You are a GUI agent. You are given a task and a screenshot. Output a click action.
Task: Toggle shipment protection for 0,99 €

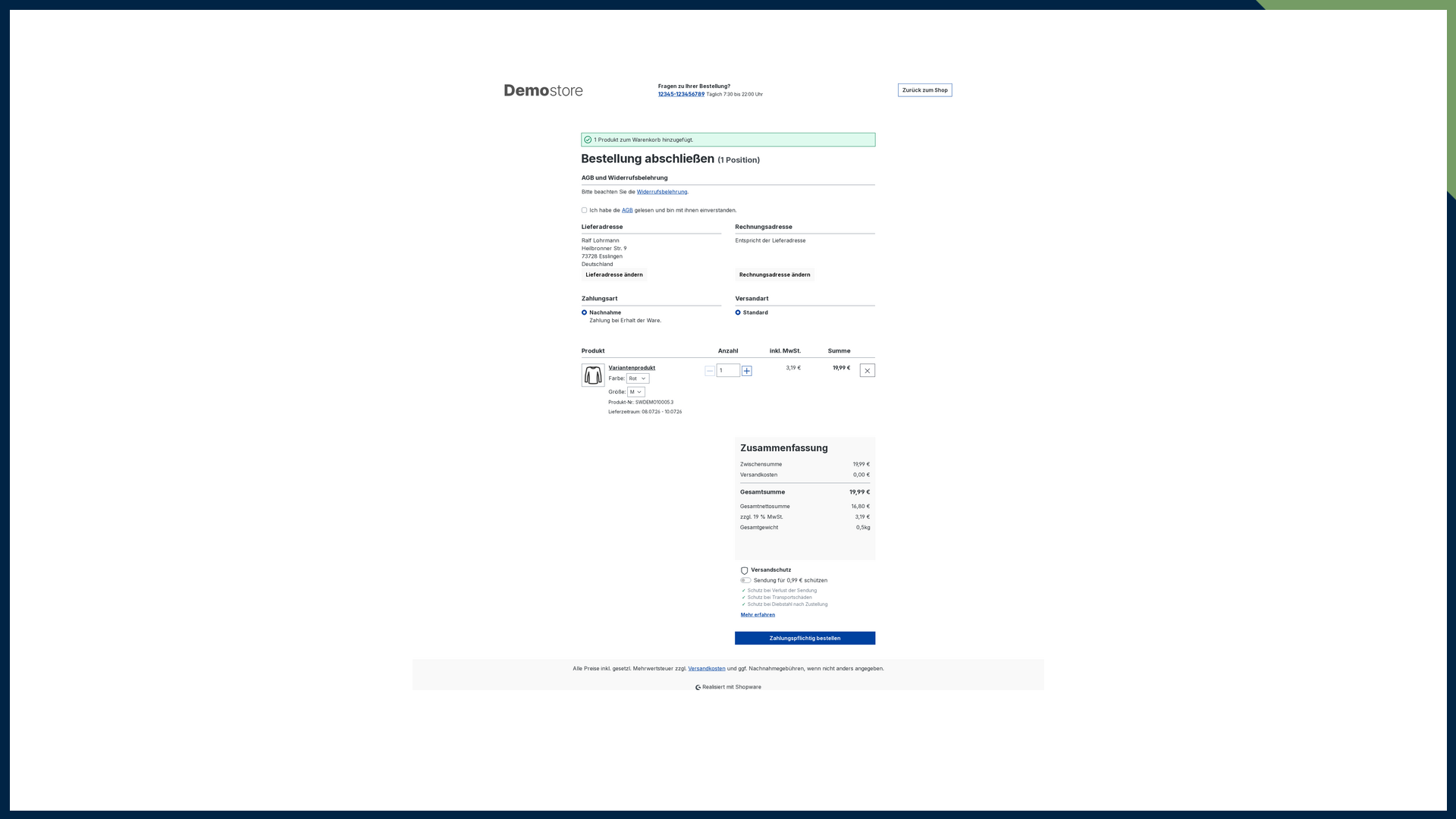point(745,580)
